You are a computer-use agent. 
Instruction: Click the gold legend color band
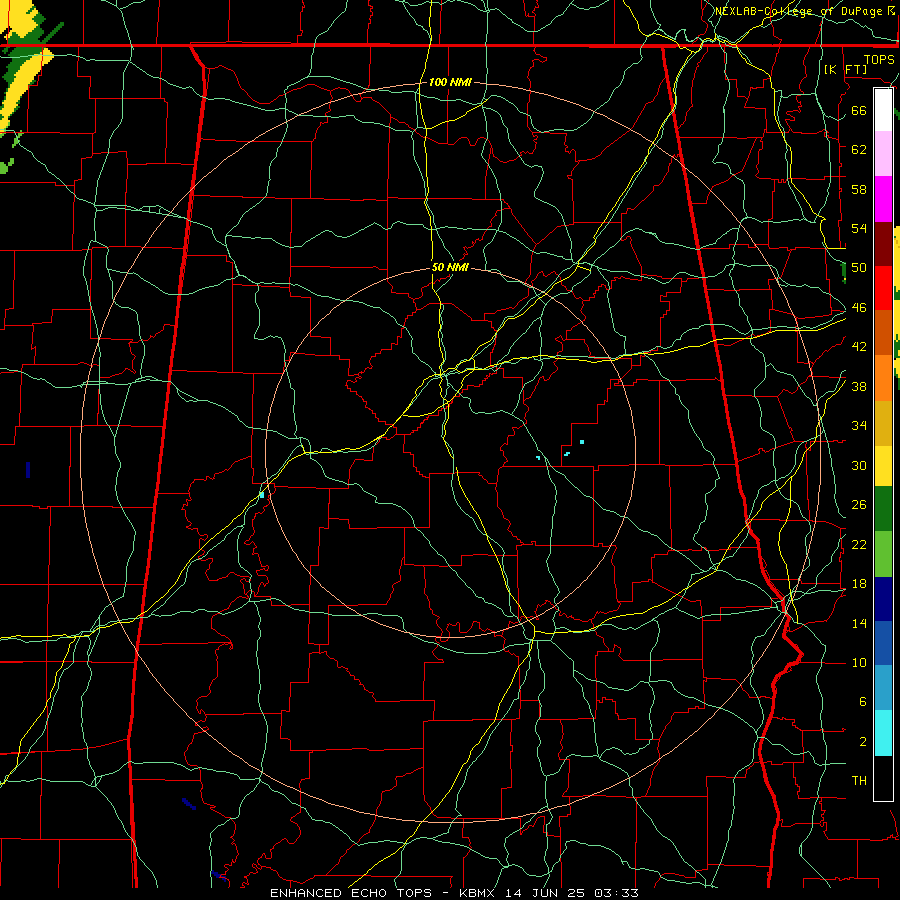[x=883, y=423]
